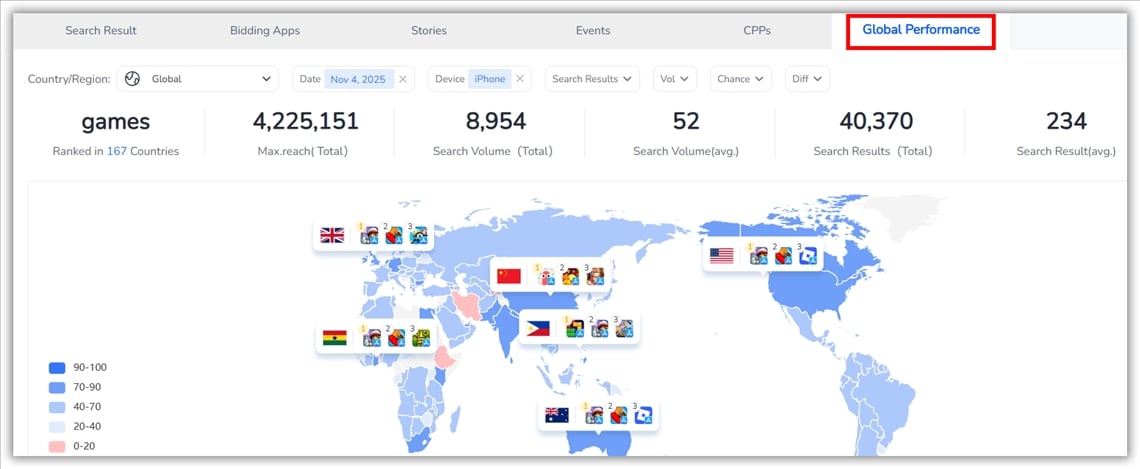This screenshot has height=469, width=1140.
Task: Click the 'games' keyword heading
Action: [x=116, y=122]
